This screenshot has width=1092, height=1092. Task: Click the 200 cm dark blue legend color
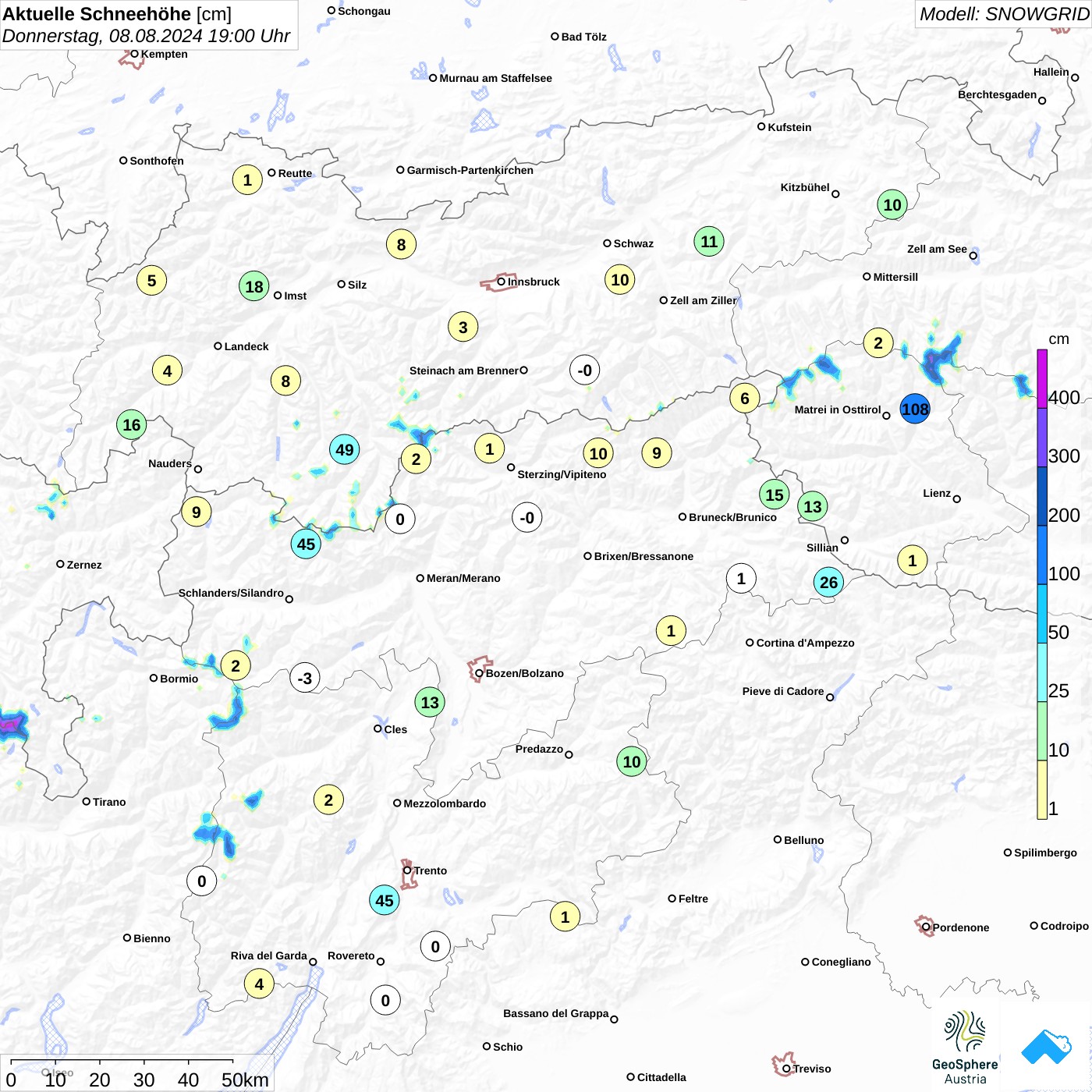point(1042,496)
